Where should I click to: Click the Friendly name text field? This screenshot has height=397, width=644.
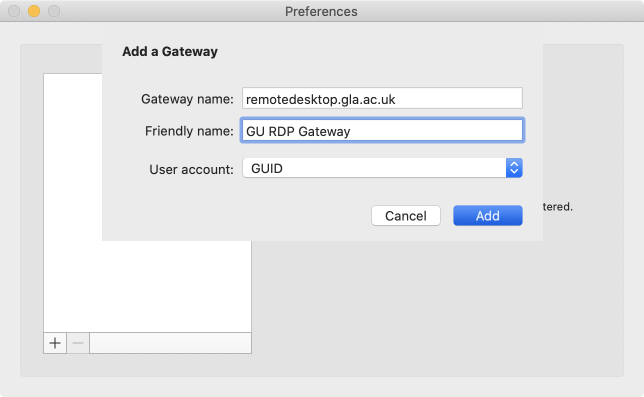point(382,131)
